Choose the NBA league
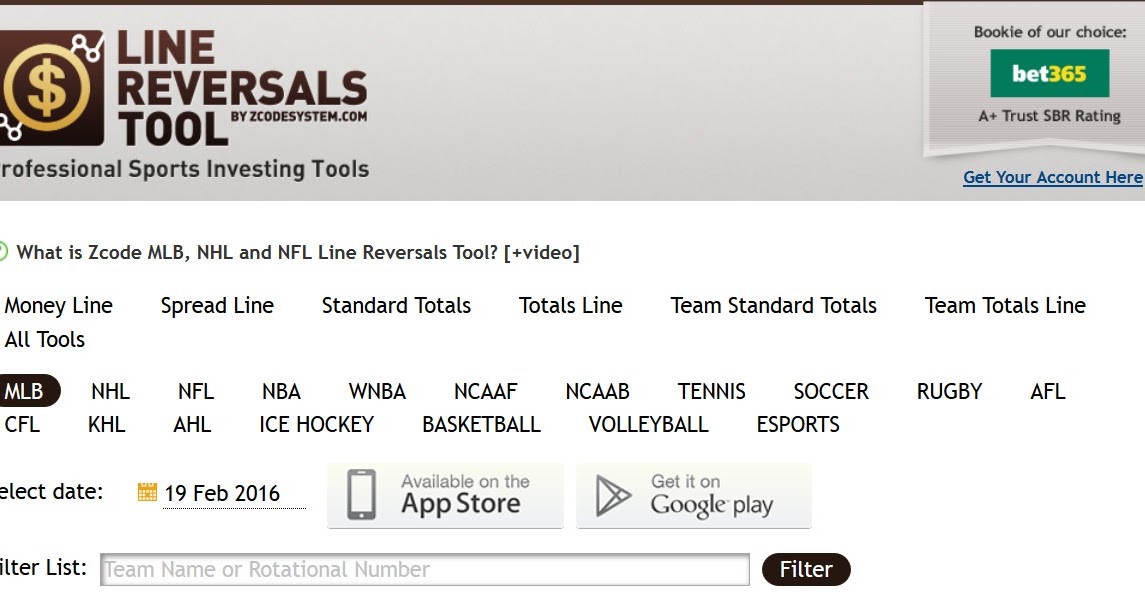1145x601 pixels. (281, 391)
